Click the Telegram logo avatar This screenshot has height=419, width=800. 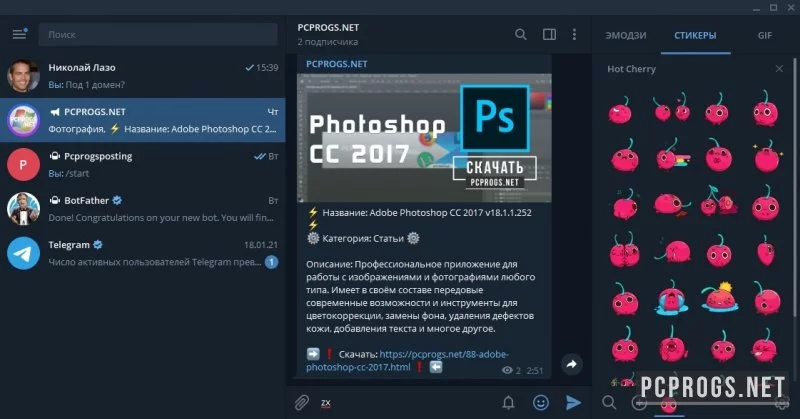coord(23,253)
